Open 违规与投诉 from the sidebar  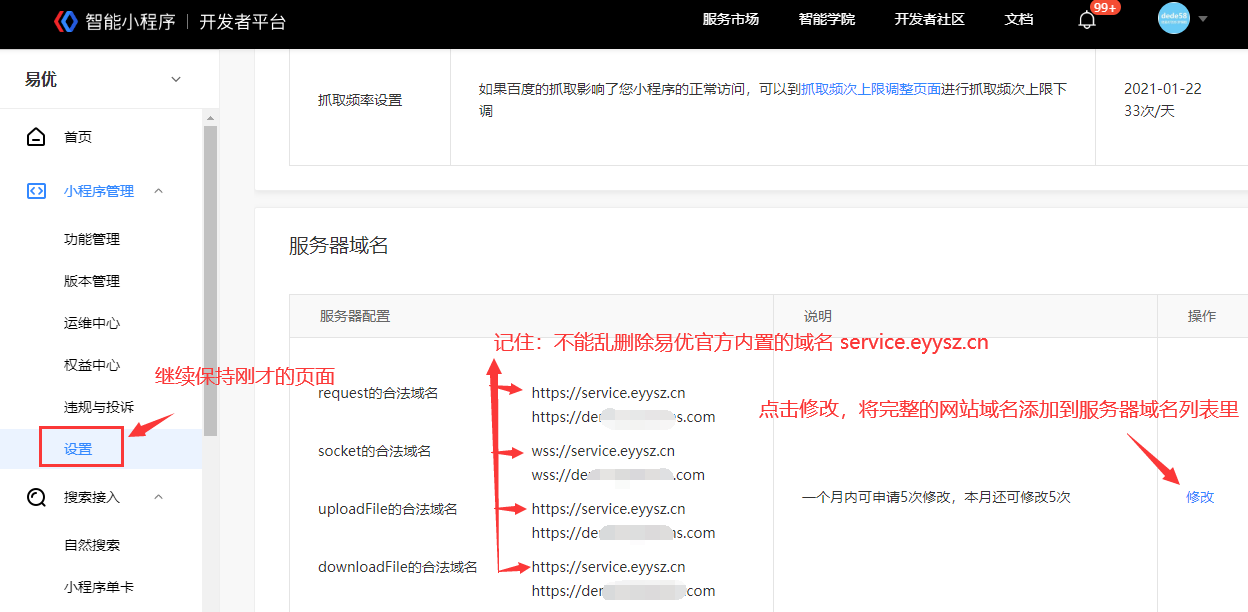[x=100, y=406]
